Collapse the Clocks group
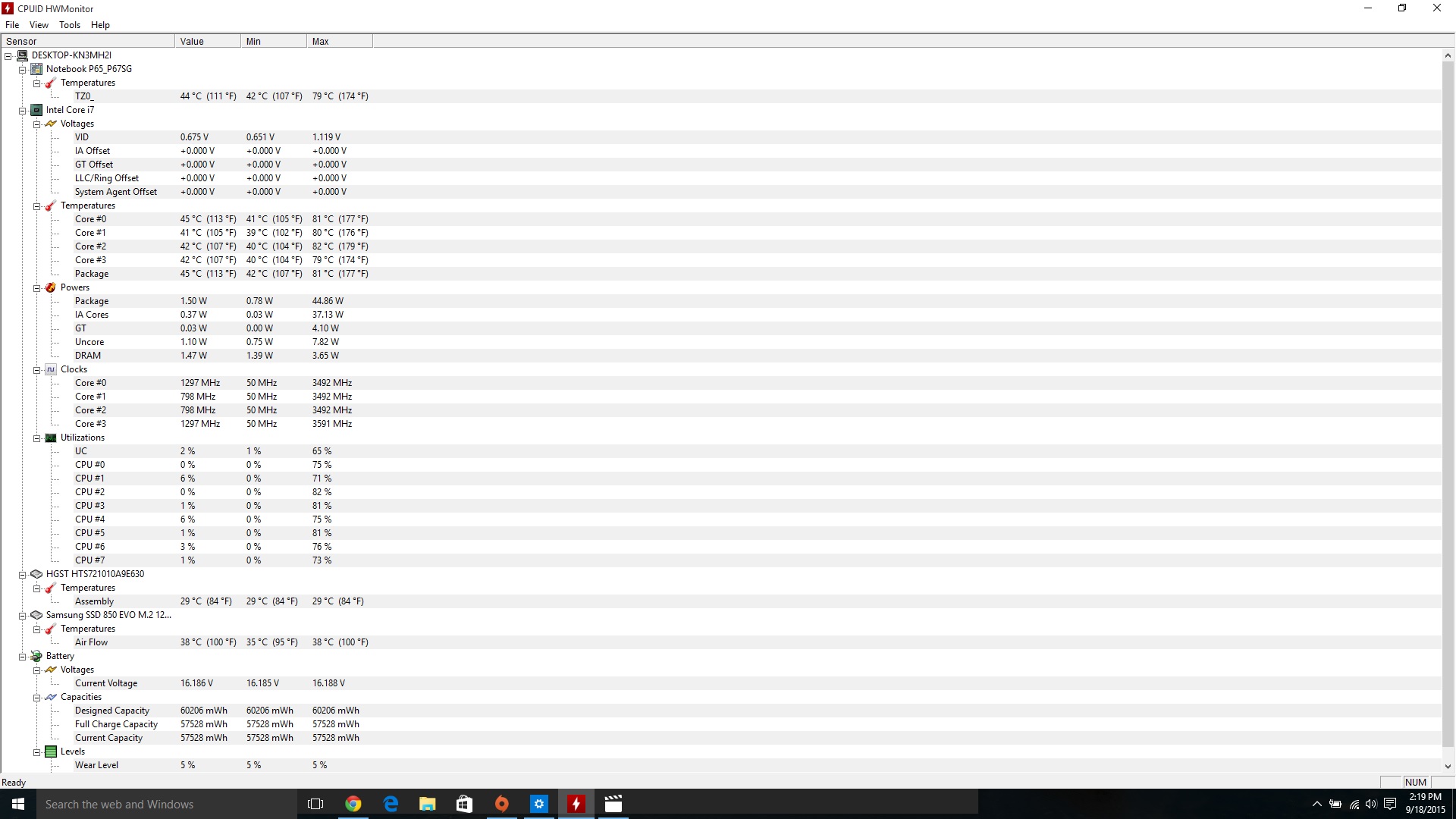The height and width of the screenshot is (819, 1456). (x=37, y=370)
